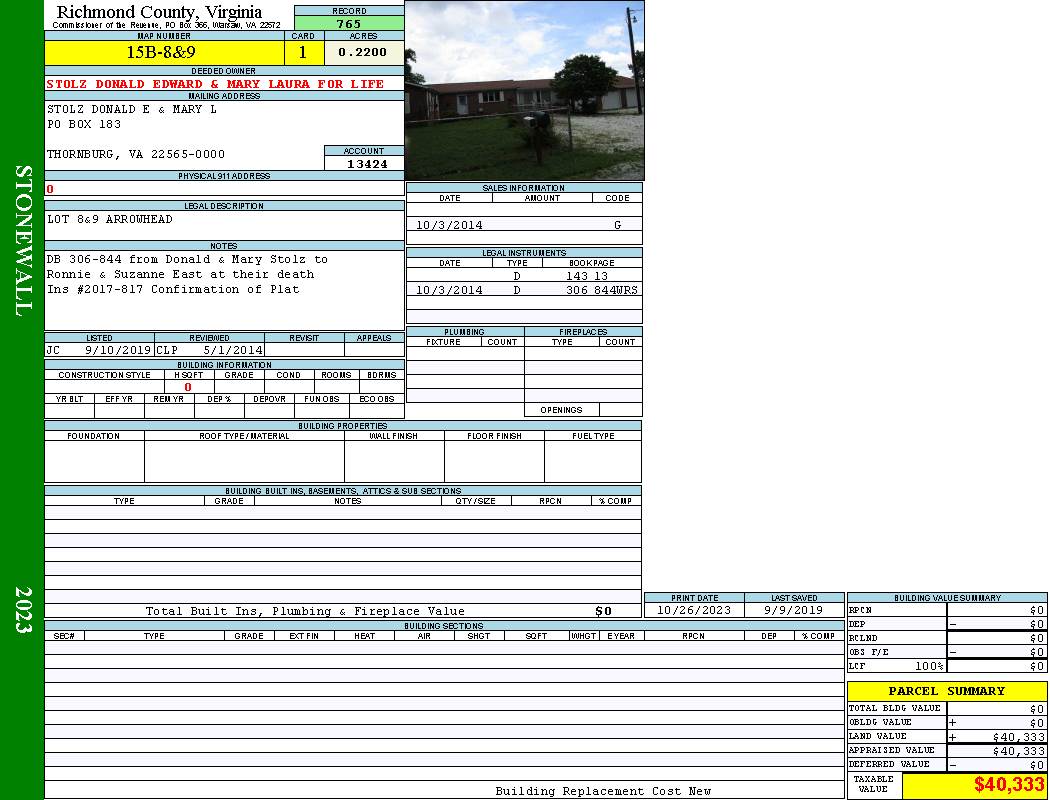Click the mailing address PO Box 183 line
Image resolution: width=1050 pixels, height=800 pixels.
click(x=84, y=124)
